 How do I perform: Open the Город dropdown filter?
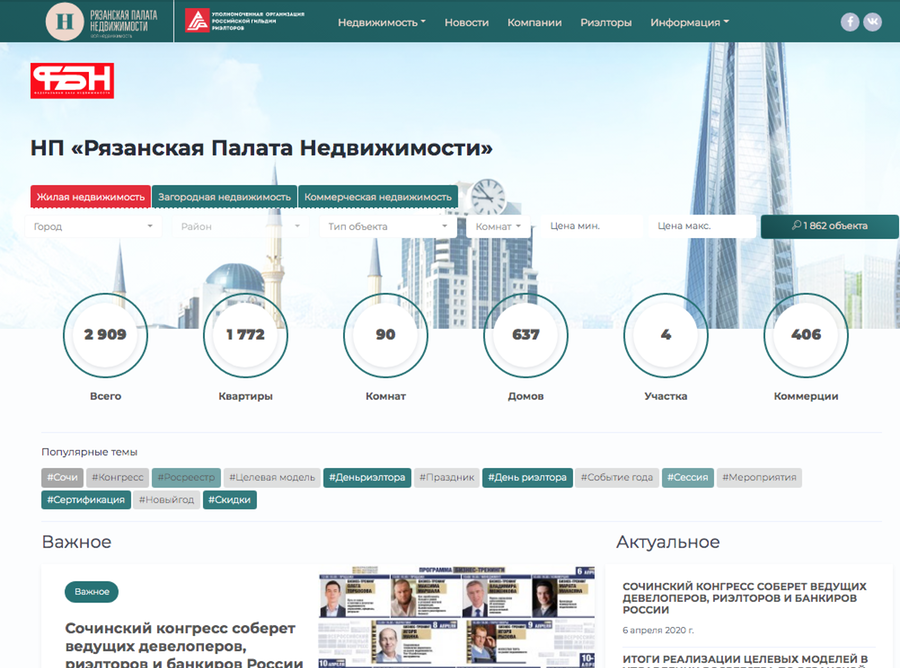pyautogui.click(x=93, y=227)
